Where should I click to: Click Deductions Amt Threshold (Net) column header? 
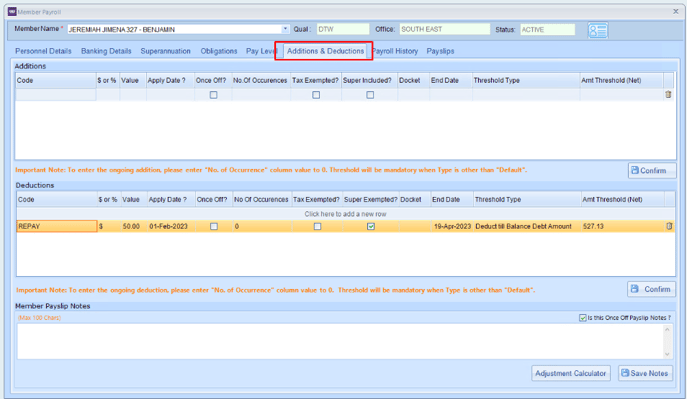pos(622,200)
